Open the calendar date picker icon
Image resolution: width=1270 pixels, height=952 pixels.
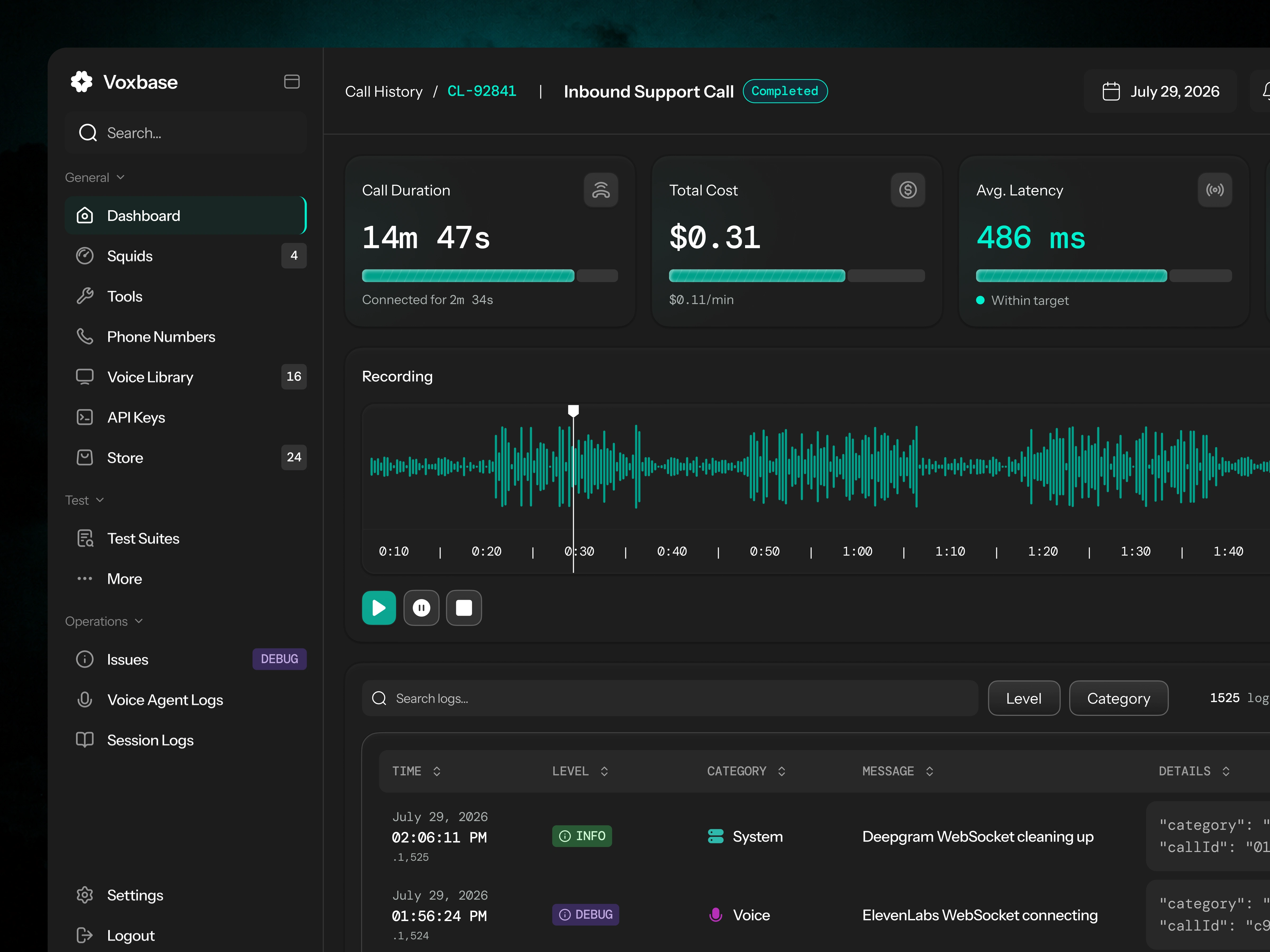point(1111,91)
